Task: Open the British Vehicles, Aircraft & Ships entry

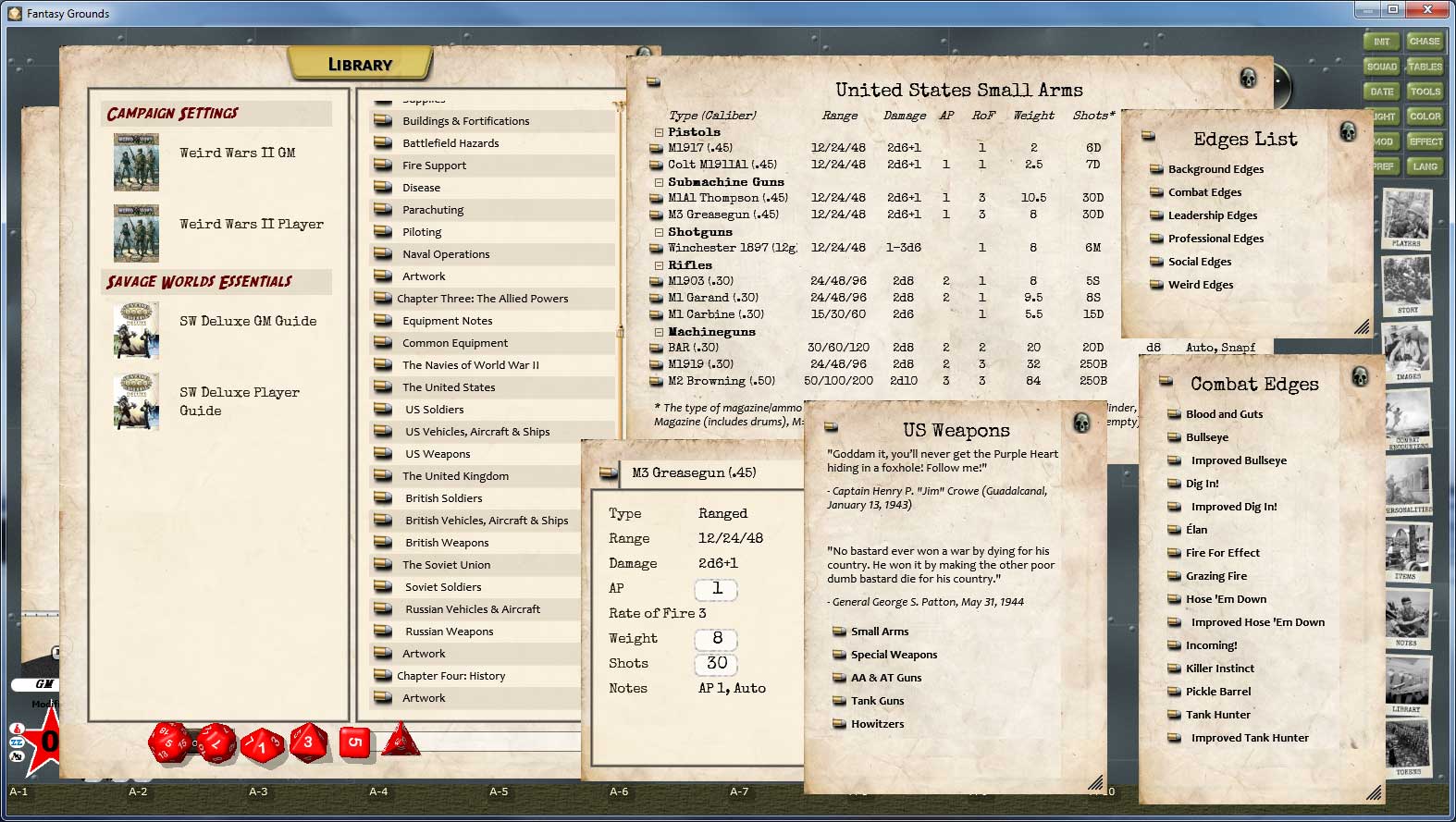Action: 487,521
